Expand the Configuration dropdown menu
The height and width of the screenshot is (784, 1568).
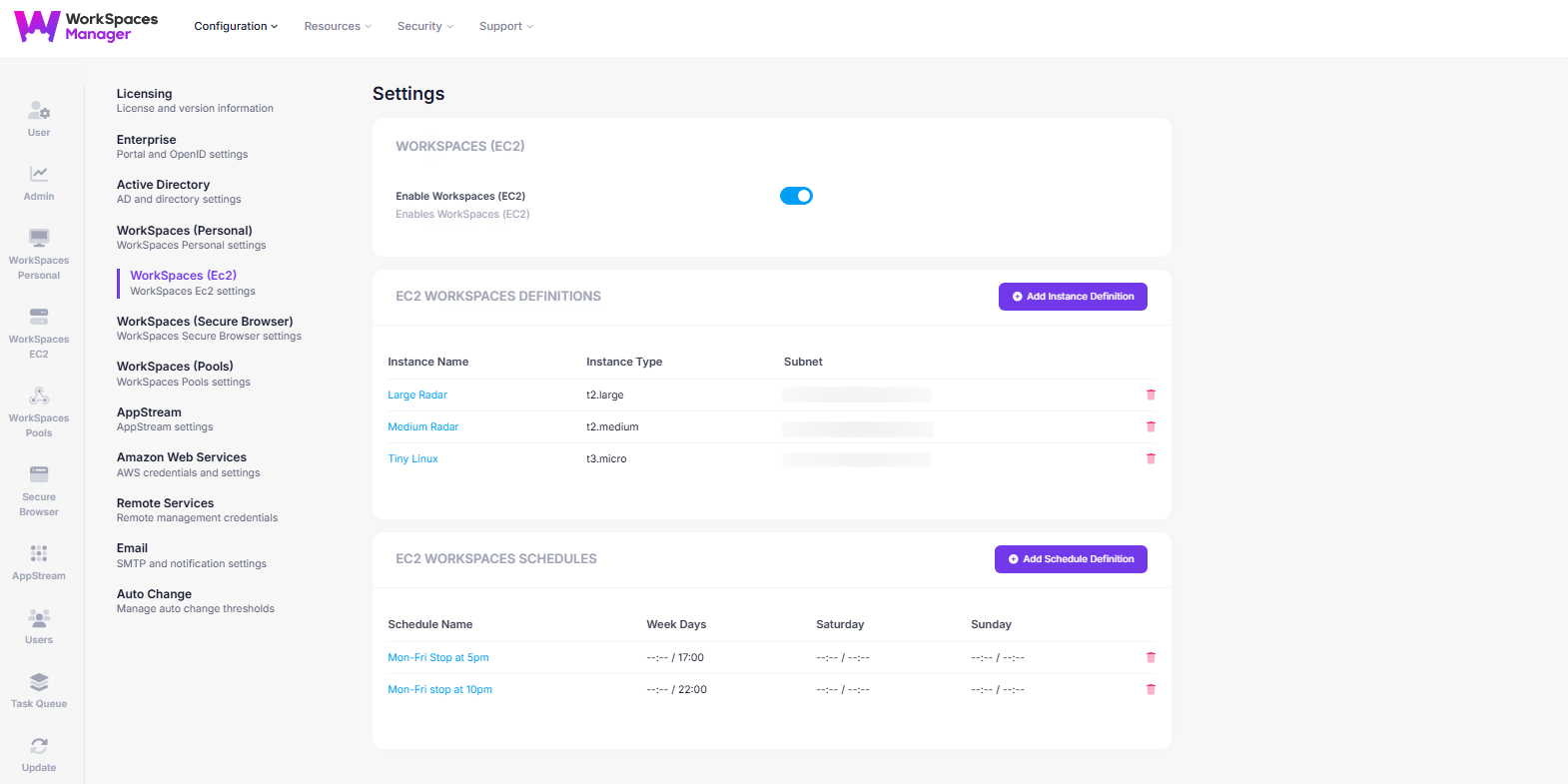[236, 26]
